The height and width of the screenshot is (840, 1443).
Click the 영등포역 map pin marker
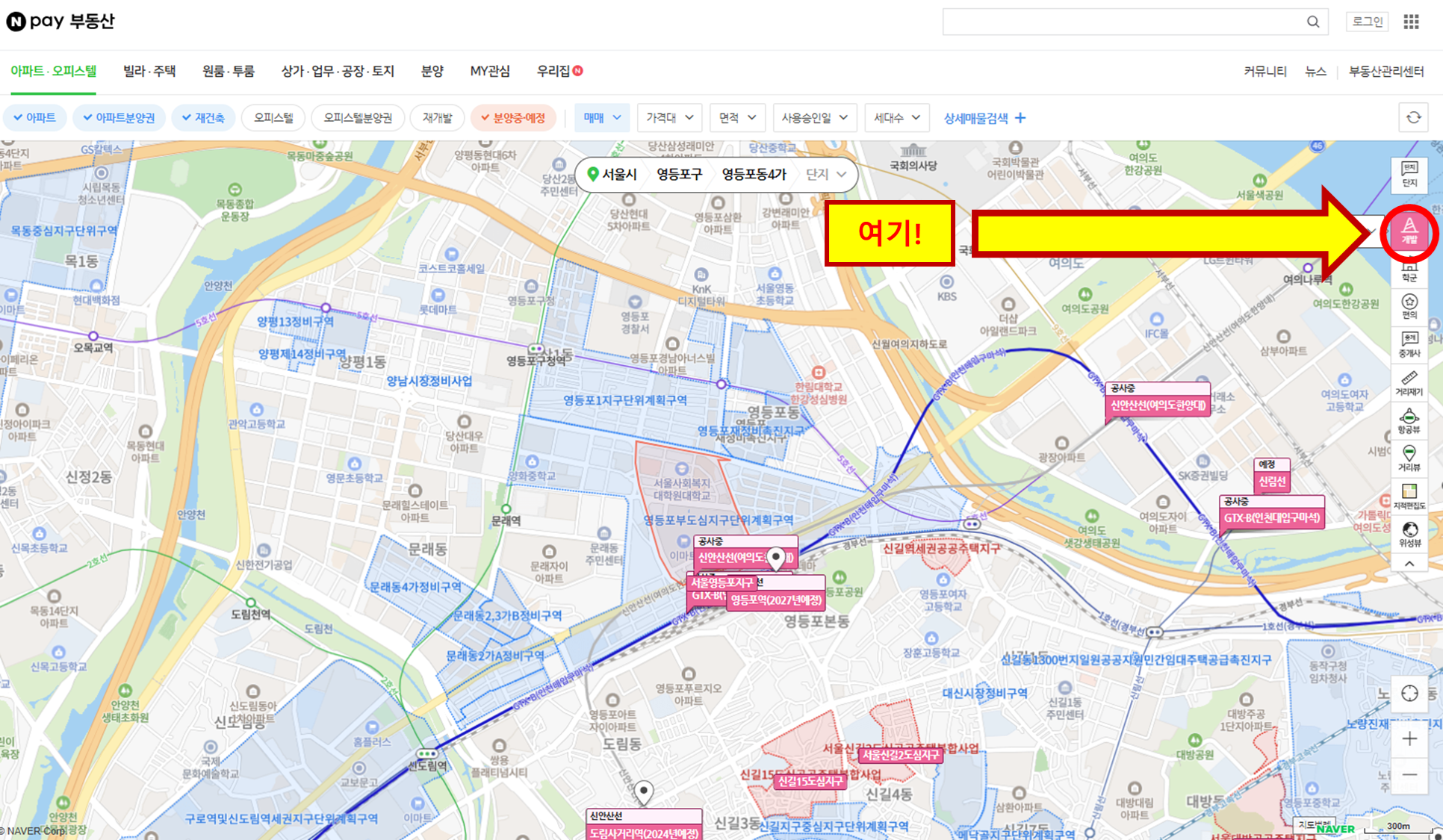(776, 558)
